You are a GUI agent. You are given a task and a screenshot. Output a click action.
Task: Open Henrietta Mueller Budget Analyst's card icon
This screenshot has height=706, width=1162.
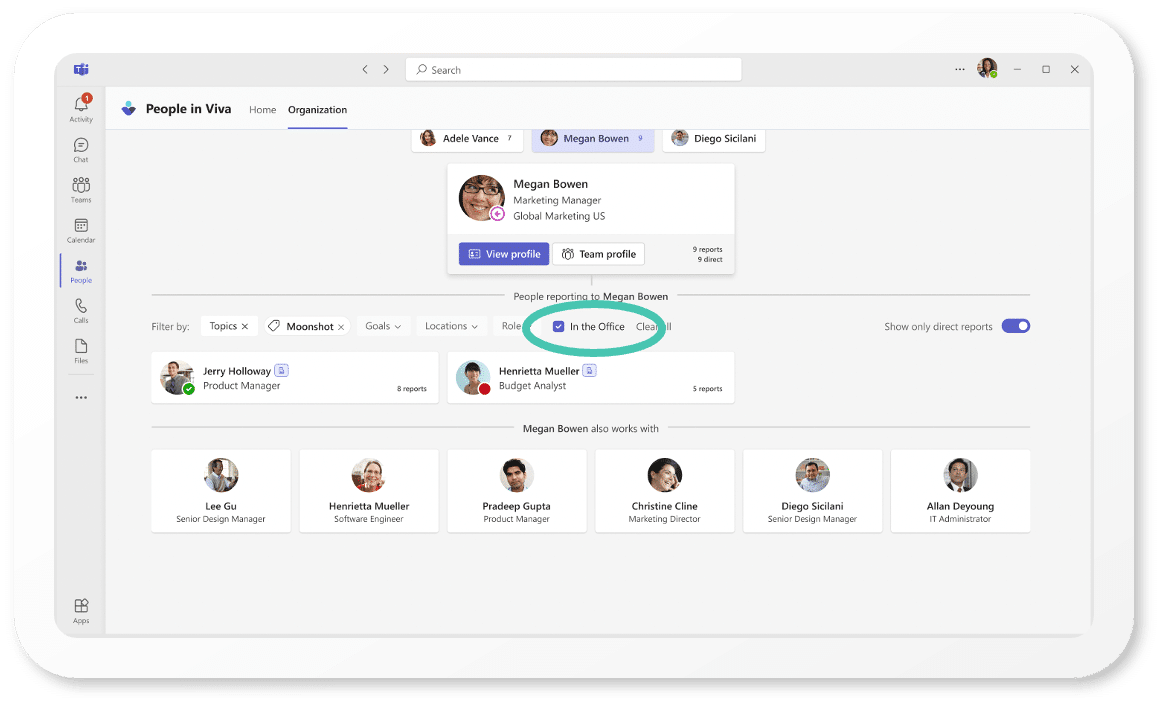click(589, 370)
